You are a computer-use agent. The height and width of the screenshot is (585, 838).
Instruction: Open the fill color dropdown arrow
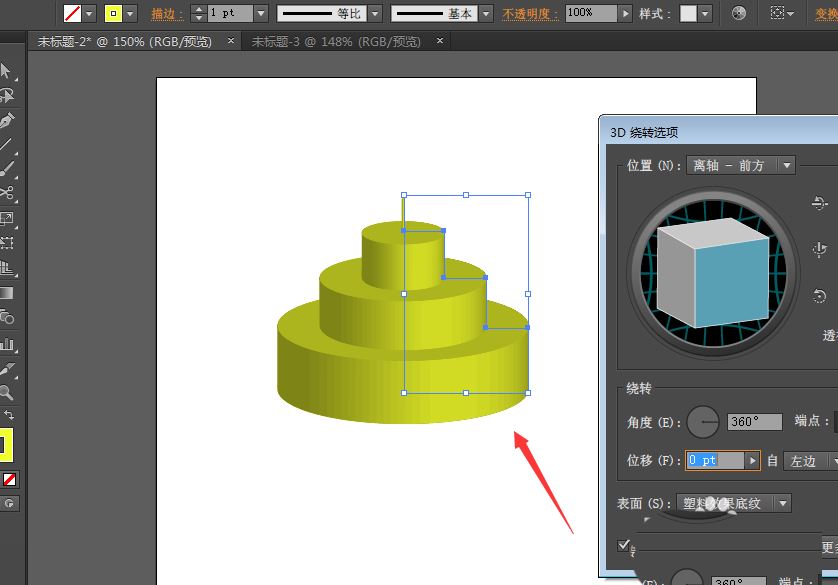(89, 13)
